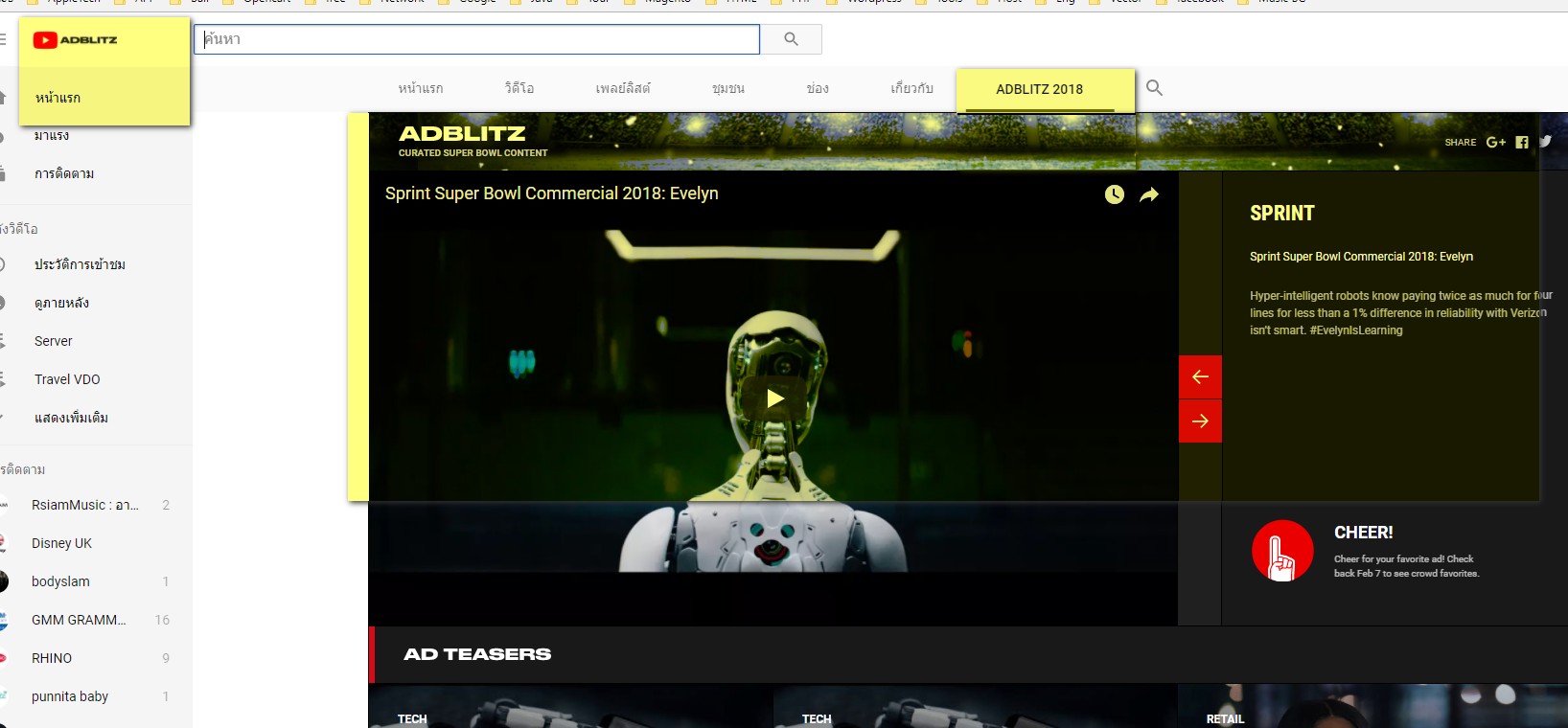The image size is (1568, 728).
Task: Click the SPRINT brand heading
Action: pos(1282,214)
